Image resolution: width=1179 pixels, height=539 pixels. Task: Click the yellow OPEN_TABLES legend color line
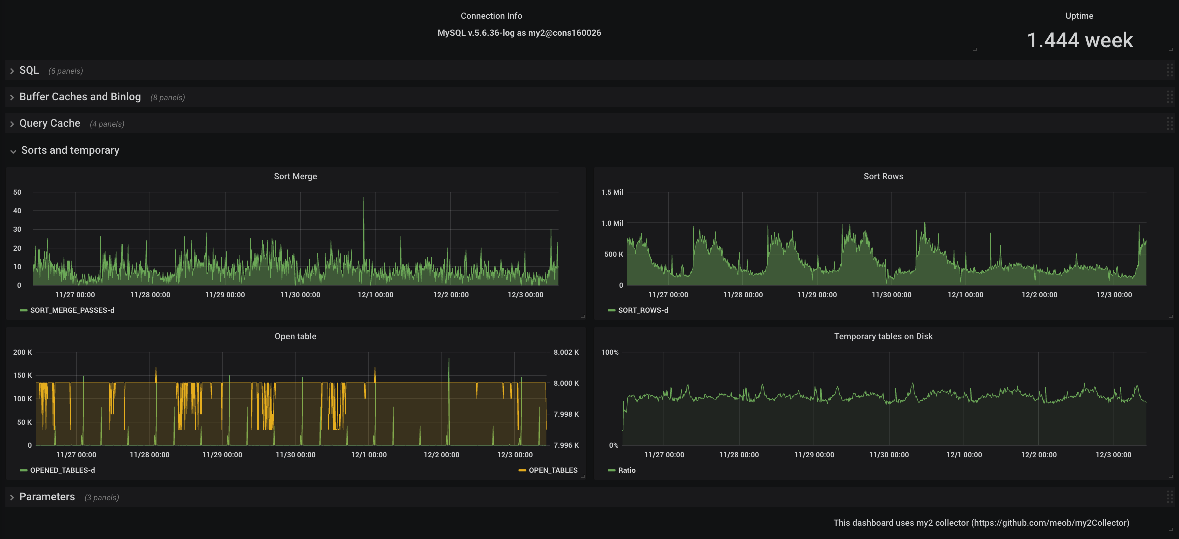(x=523, y=470)
